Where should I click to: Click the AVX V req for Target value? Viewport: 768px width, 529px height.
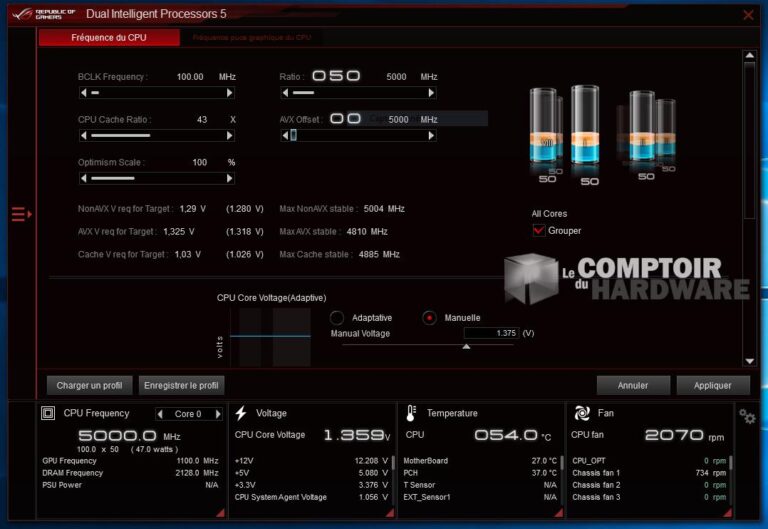(x=178, y=232)
